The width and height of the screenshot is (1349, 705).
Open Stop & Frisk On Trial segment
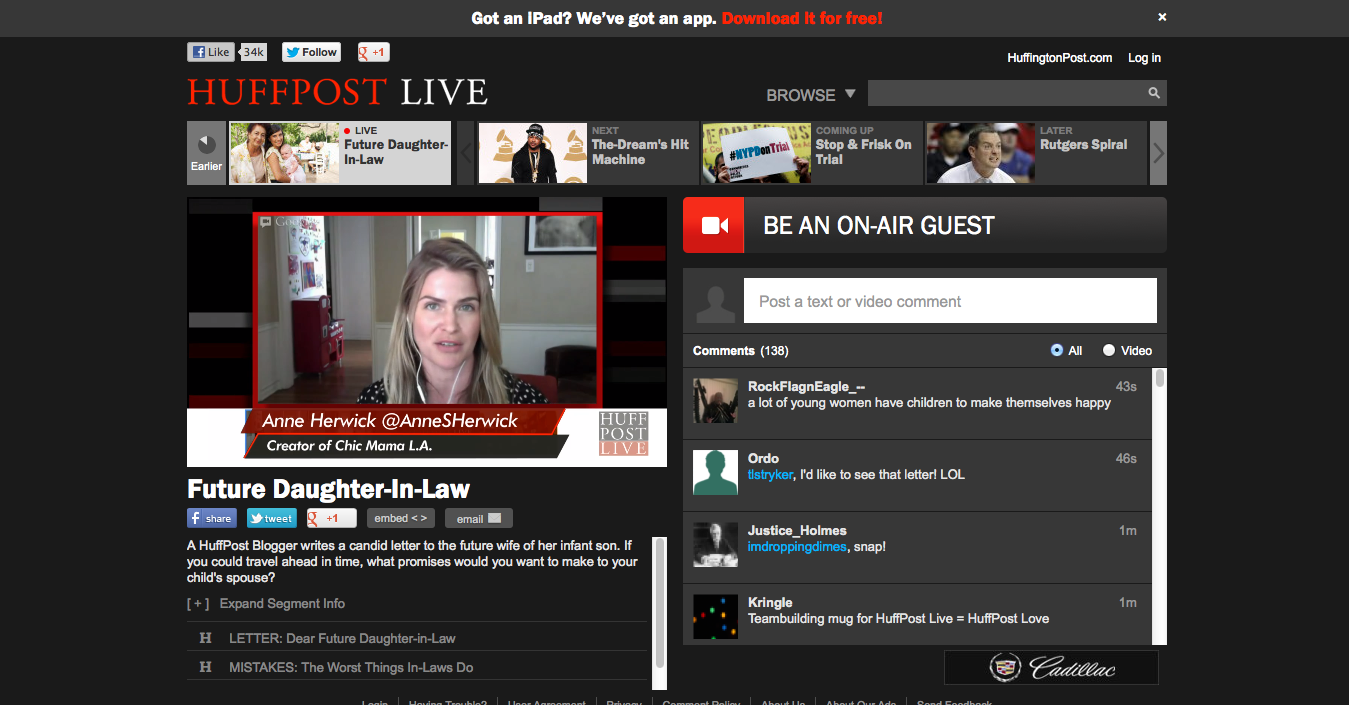click(812, 153)
